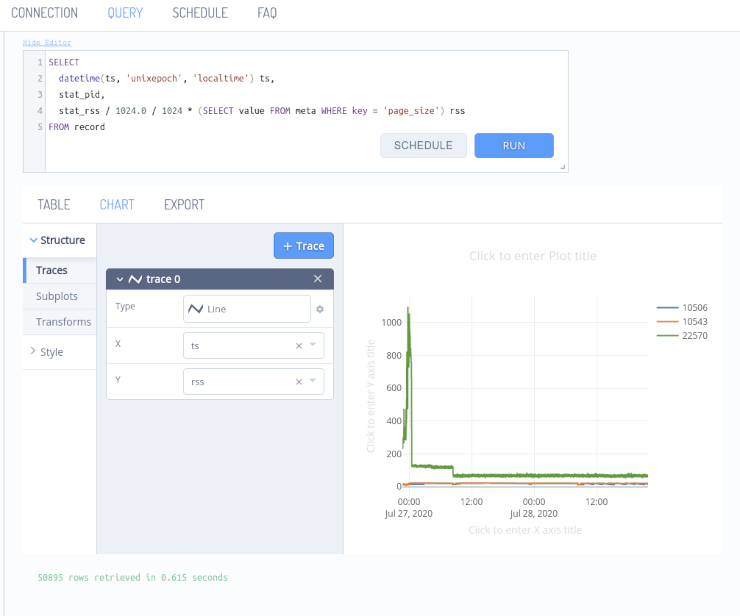Screen dimensions: 740x616
Task: Open the FAQ tab
Action: (x=267, y=13)
